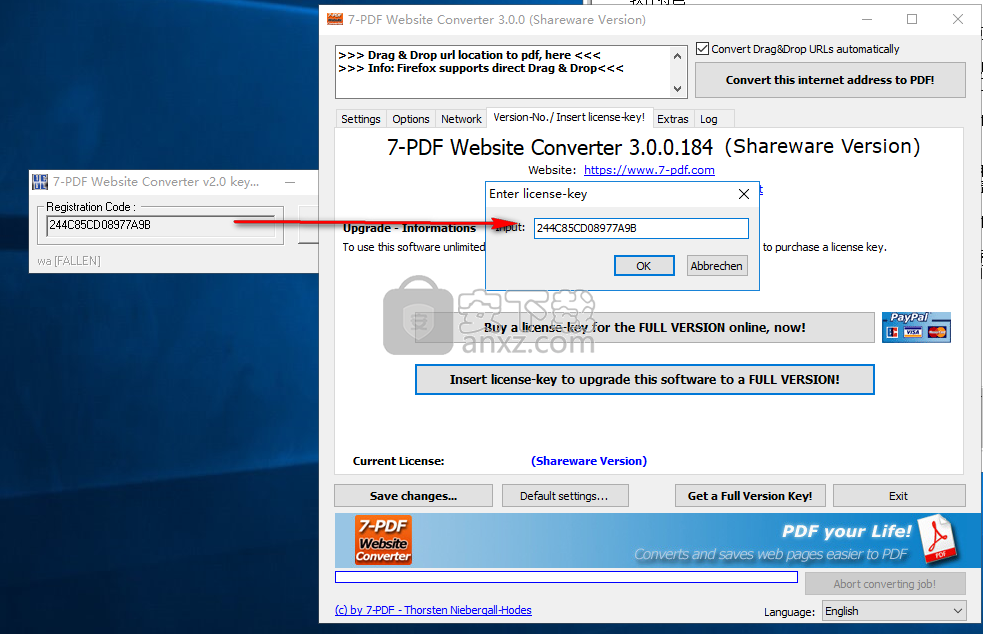Viewport: 983px width, 634px height.
Task: Click Insert license-key to upgrade button
Action: click(x=644, y=379)
